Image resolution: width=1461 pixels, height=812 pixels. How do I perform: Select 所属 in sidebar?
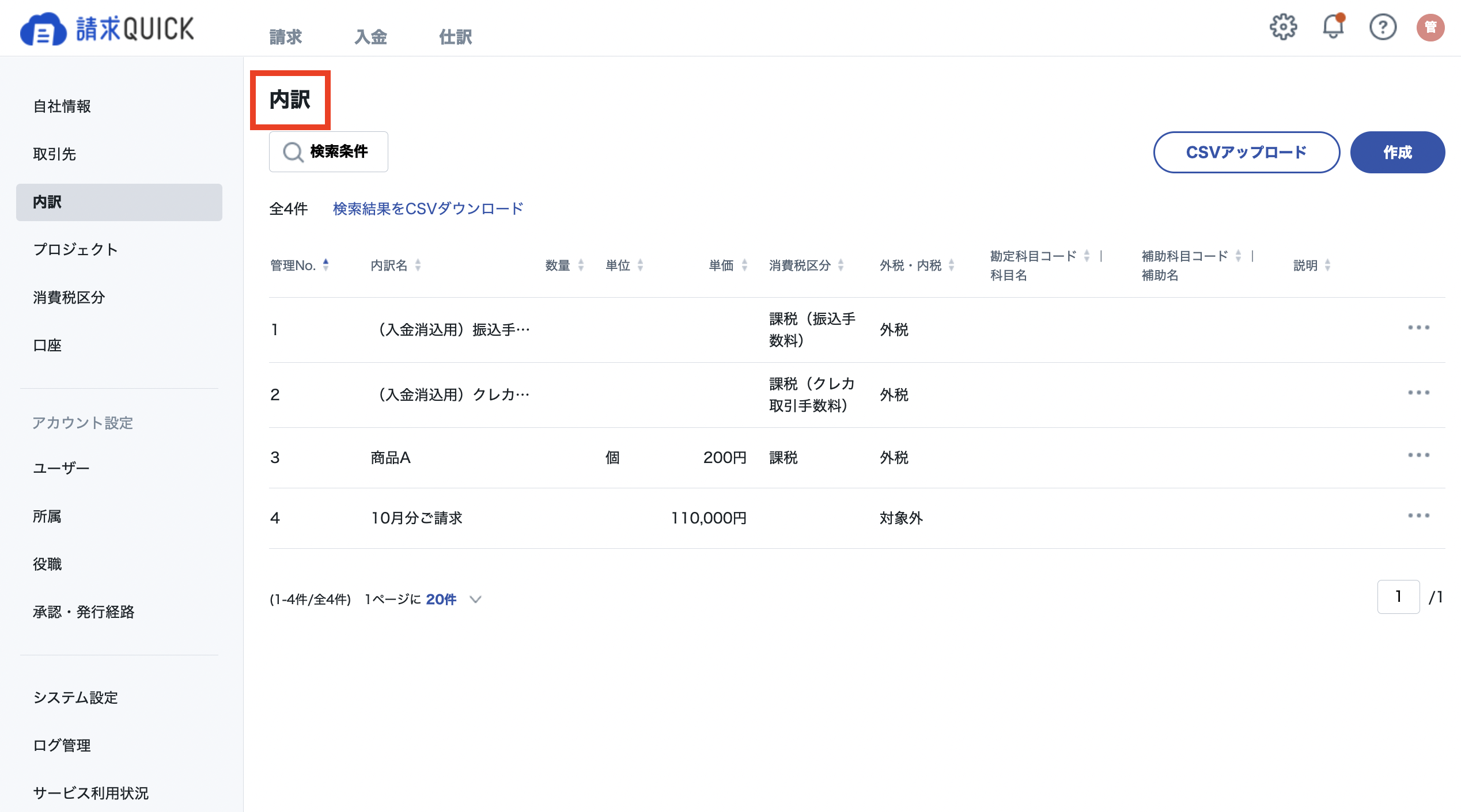(x=119, y=517)
